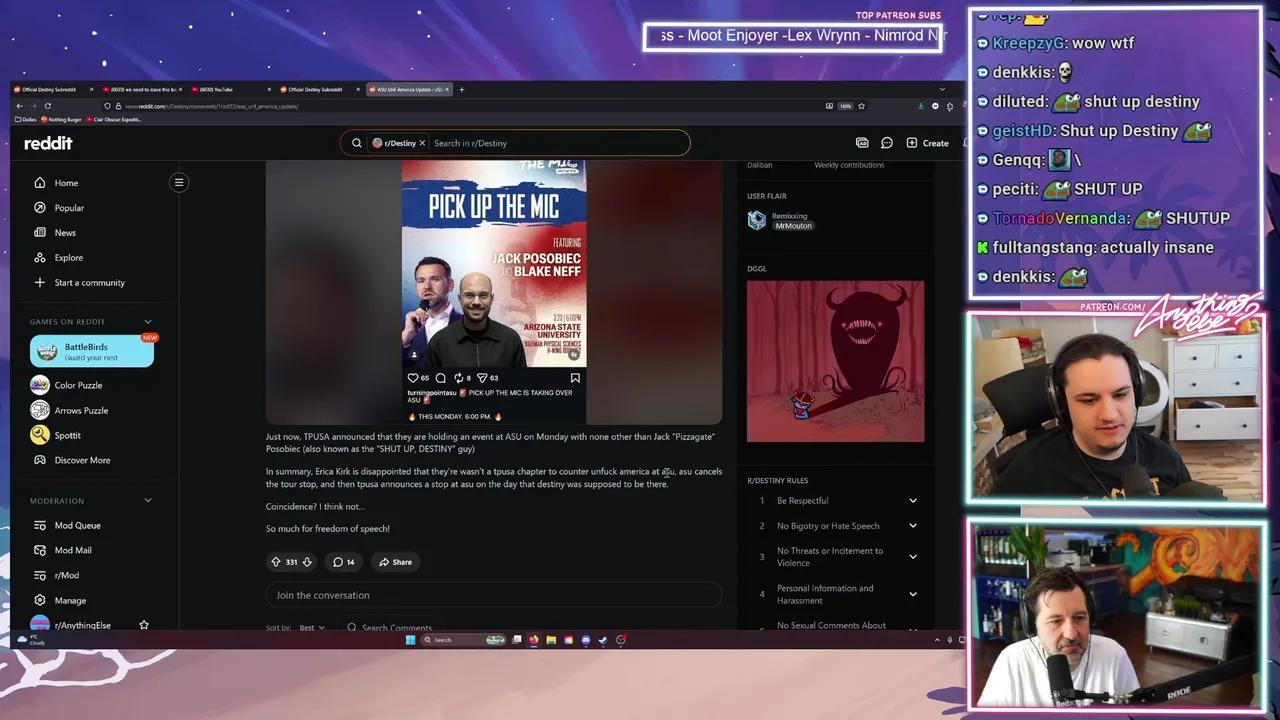Click the DGGL red monster artwork
Viewport: 1280px width, 720px height.
tap(836, 361)
